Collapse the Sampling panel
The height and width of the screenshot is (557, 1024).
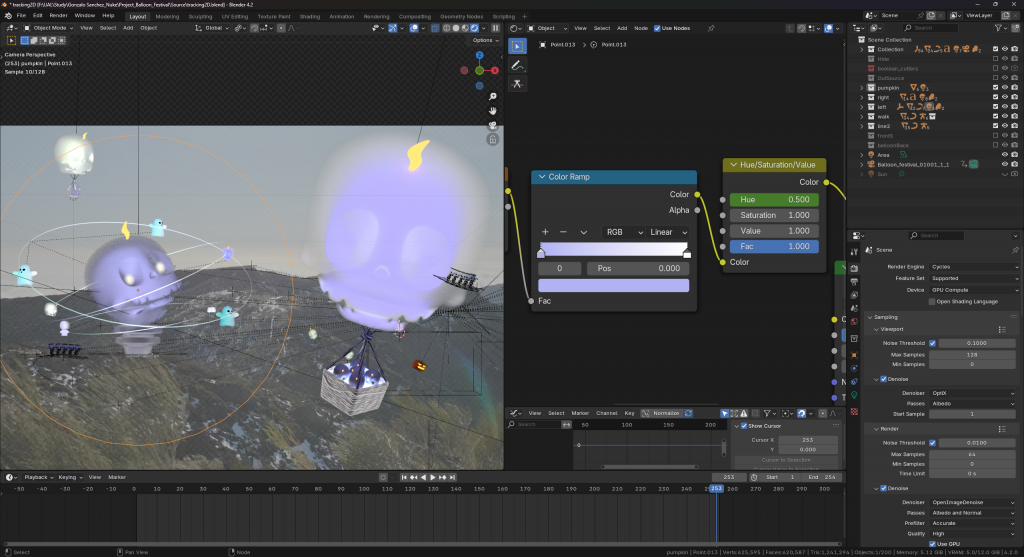pyautogui.click(x=870, y=317)
